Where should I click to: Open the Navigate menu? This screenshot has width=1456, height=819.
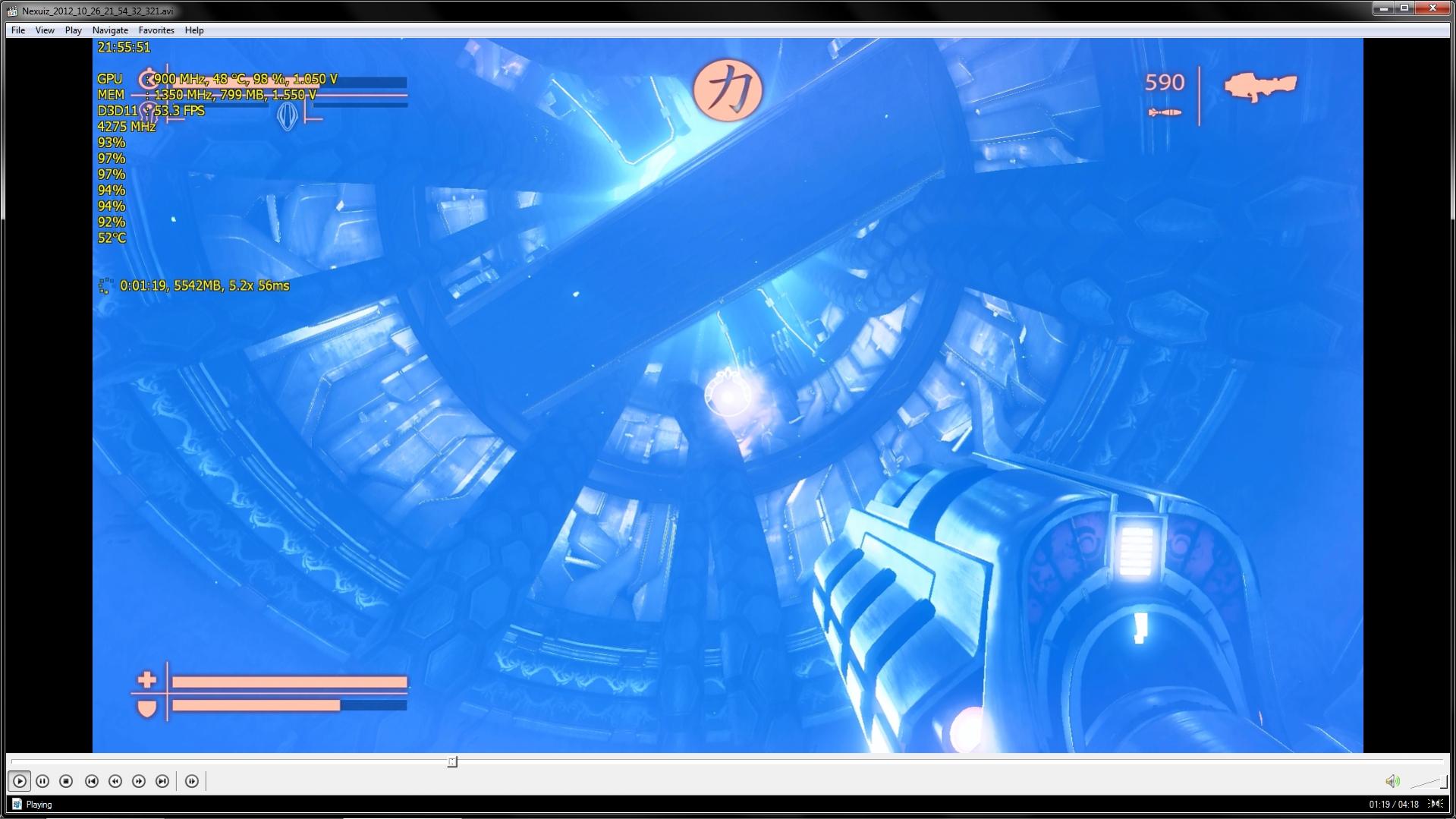pyautogui.click(x=110, y=30)
